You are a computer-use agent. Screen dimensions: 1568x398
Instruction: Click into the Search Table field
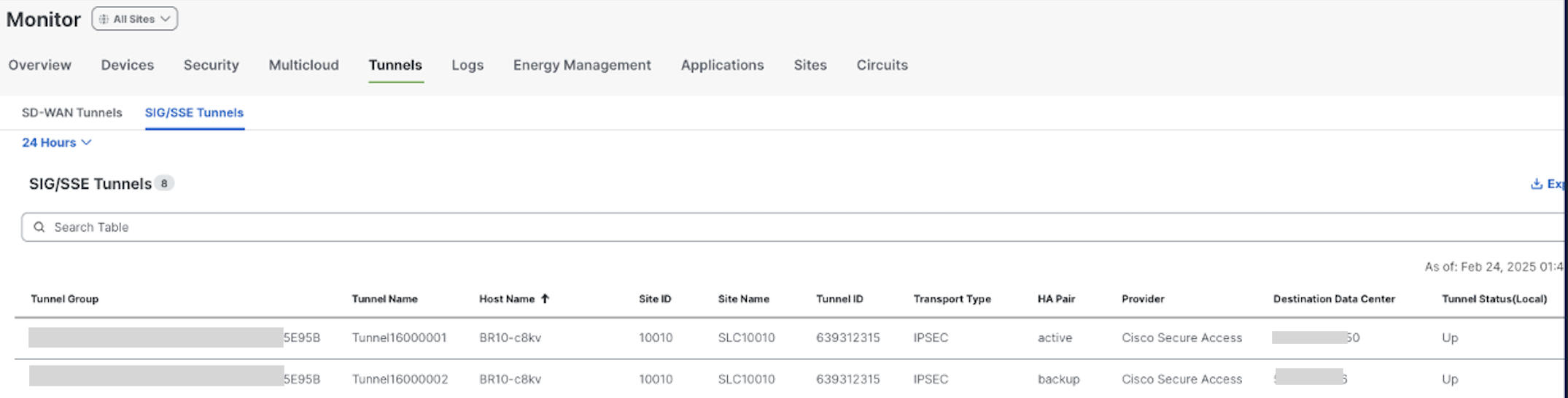[x=729, y=227]
